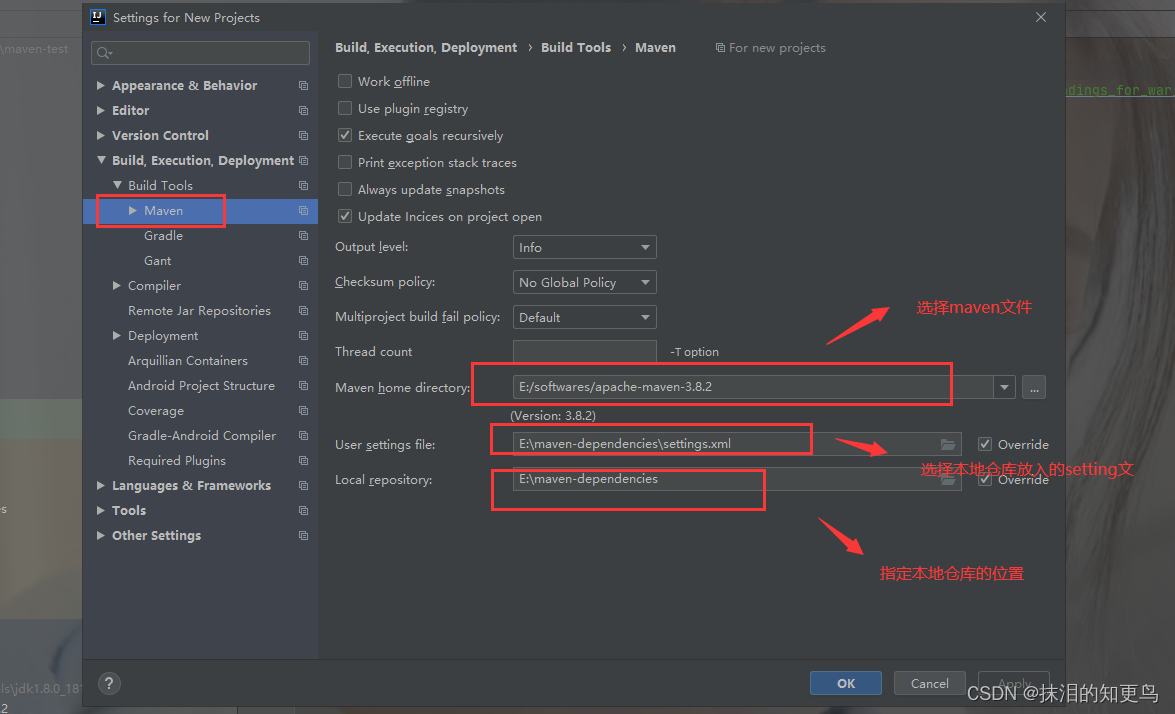Open Arquillian Containers settings

(187, 361)
